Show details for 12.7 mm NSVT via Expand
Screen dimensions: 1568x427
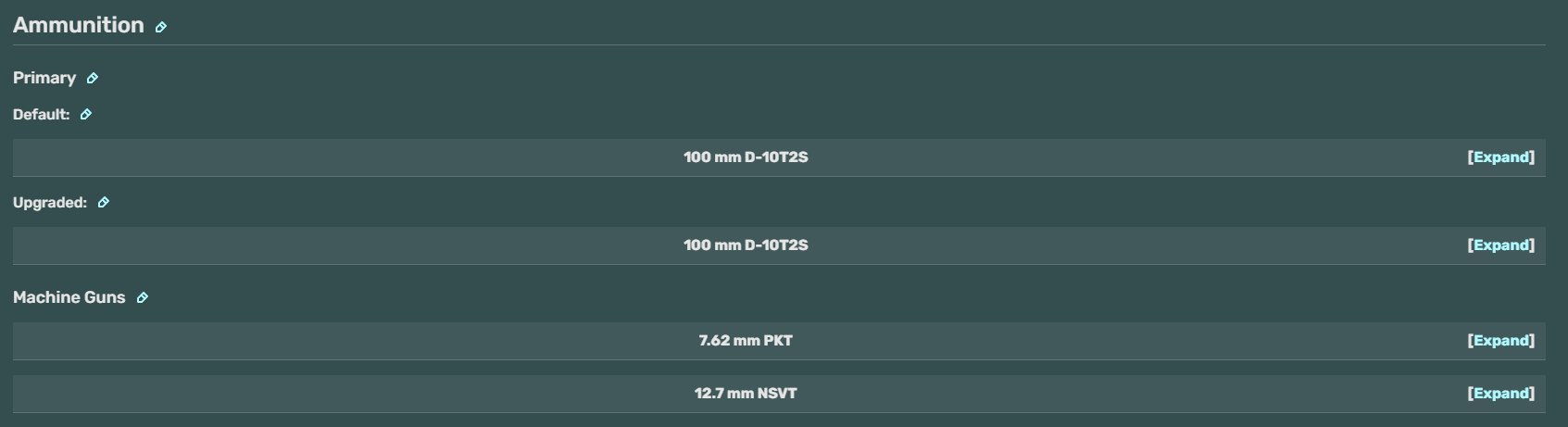click(1500, 394)
